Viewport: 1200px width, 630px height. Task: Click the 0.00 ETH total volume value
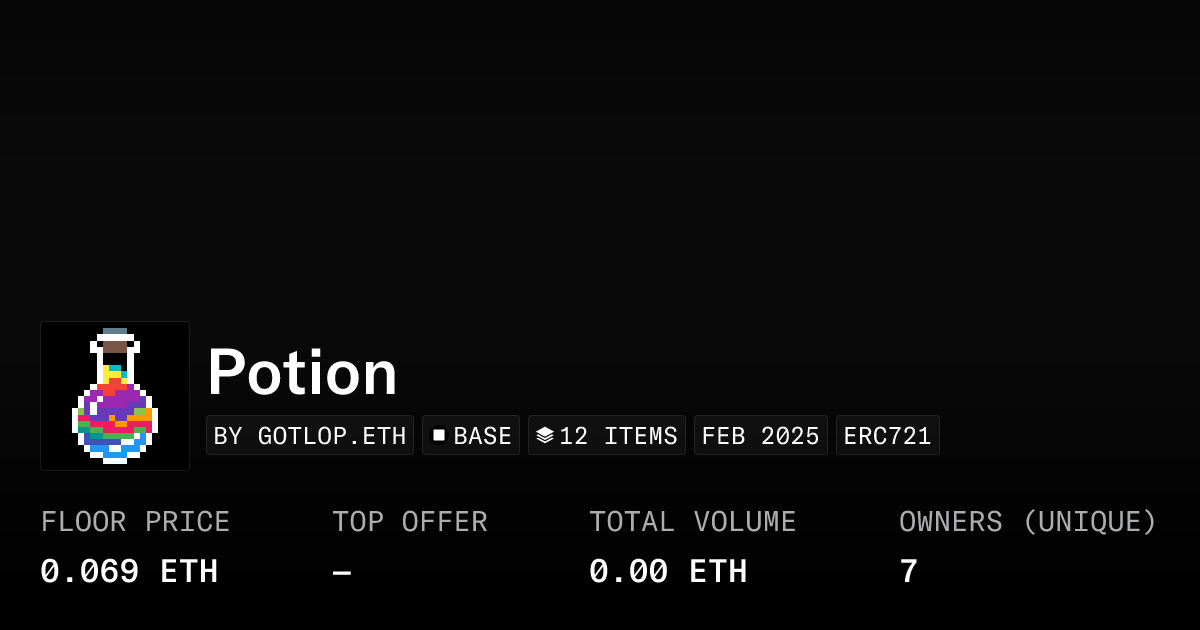[667, 572]
